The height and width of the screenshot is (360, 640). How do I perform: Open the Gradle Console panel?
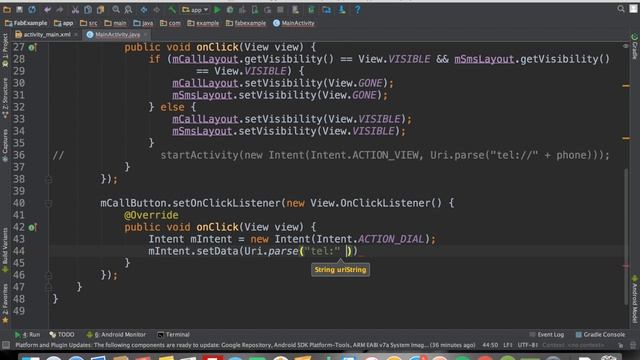tap(600, 334)
